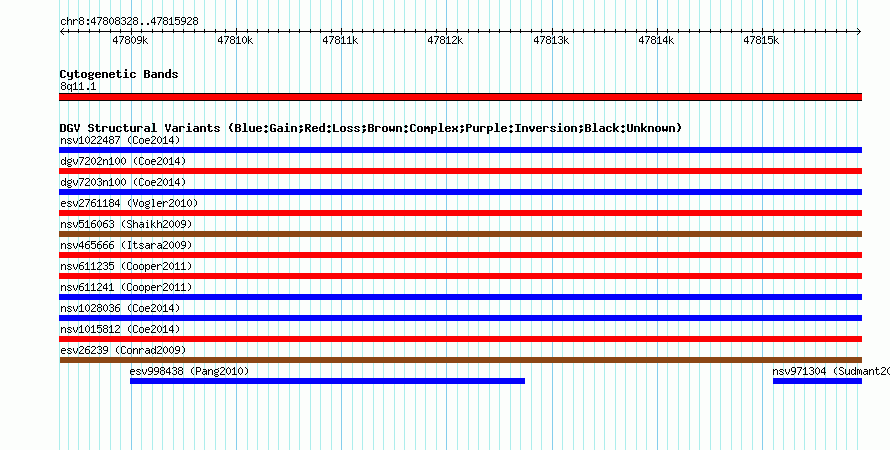Screen dimensions: 890x450
Task: Click the short blue esv998438 gain bar
Action: [x=328, y=381]
